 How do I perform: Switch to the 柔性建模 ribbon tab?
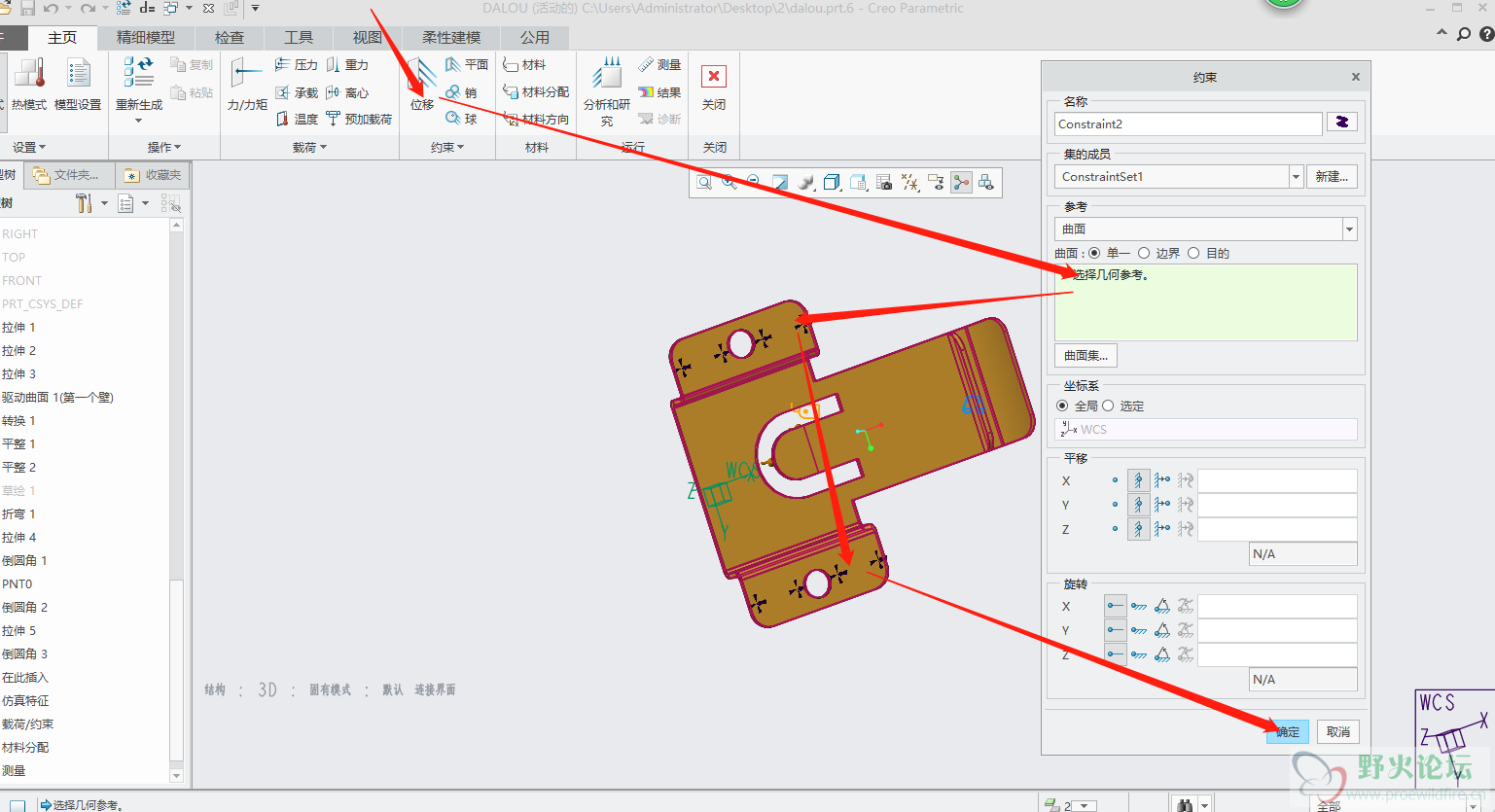click(x=451, y=37)
